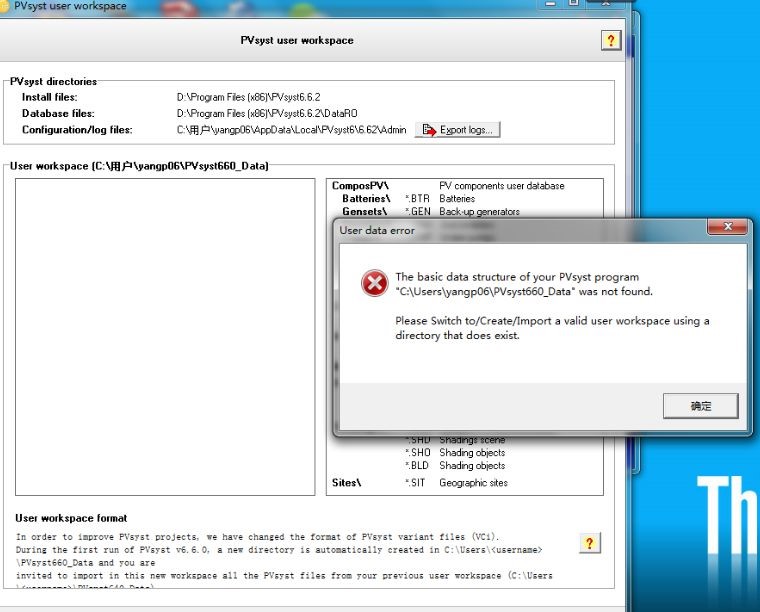Close the User data error dialog
The height and width of the screenshot is (612, 760).
click(x=727, y=227)
